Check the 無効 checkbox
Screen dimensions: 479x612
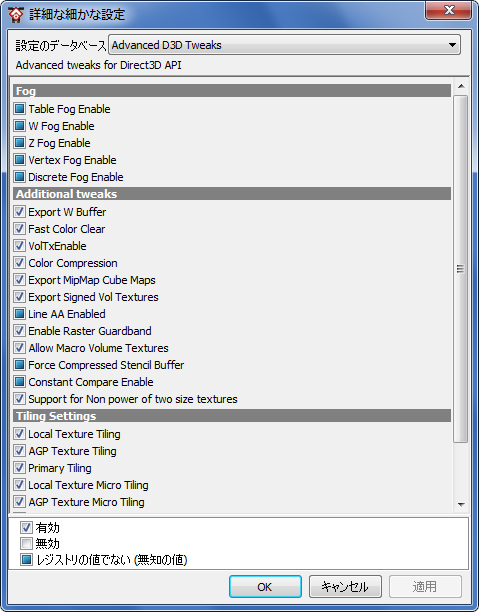(26, 543)
